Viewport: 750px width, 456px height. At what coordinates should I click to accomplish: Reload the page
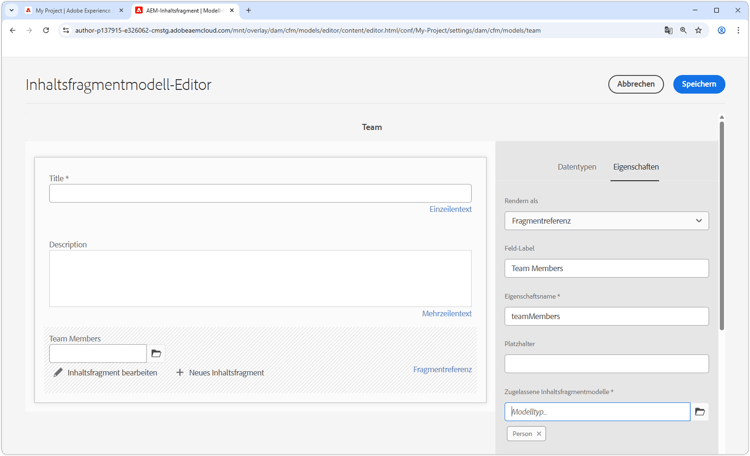coord(46,30)
